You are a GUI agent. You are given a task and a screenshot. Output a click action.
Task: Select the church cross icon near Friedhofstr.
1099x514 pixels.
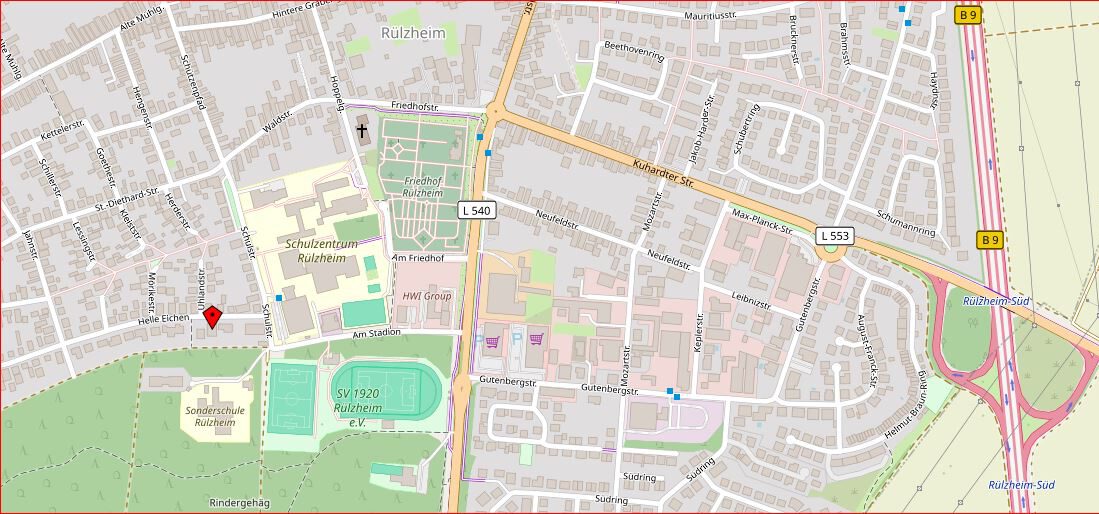click(x=361, y=130)
